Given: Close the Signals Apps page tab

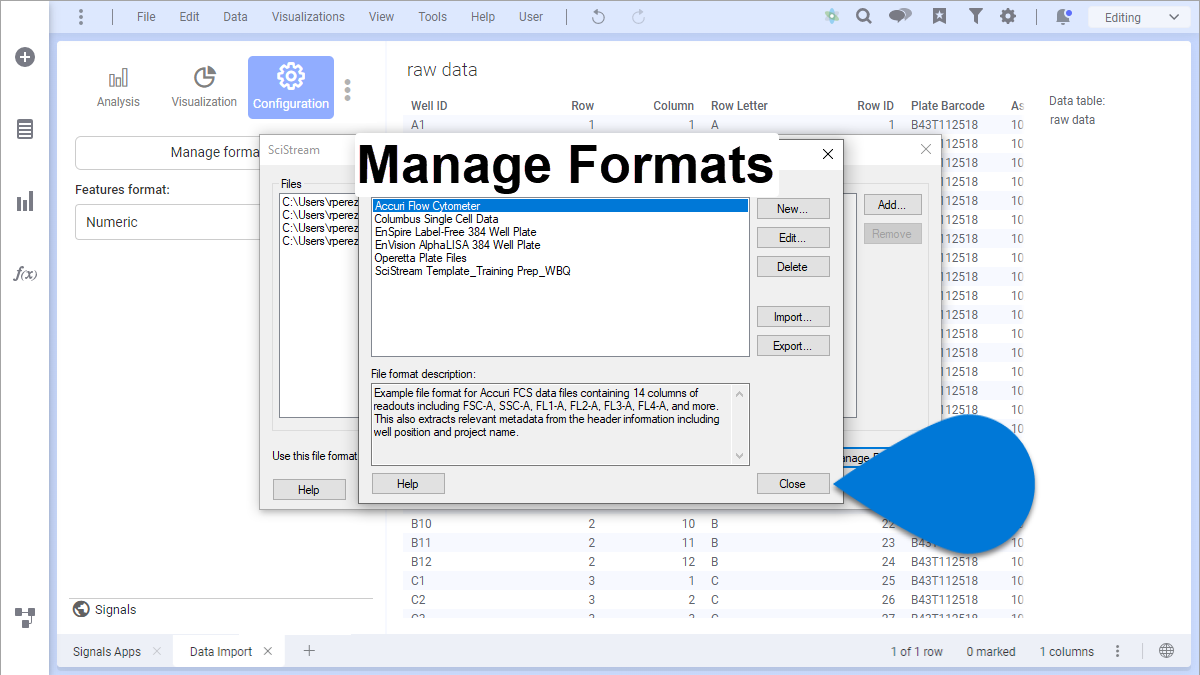Looking at the screenshot, I should (x=157, y=652).
